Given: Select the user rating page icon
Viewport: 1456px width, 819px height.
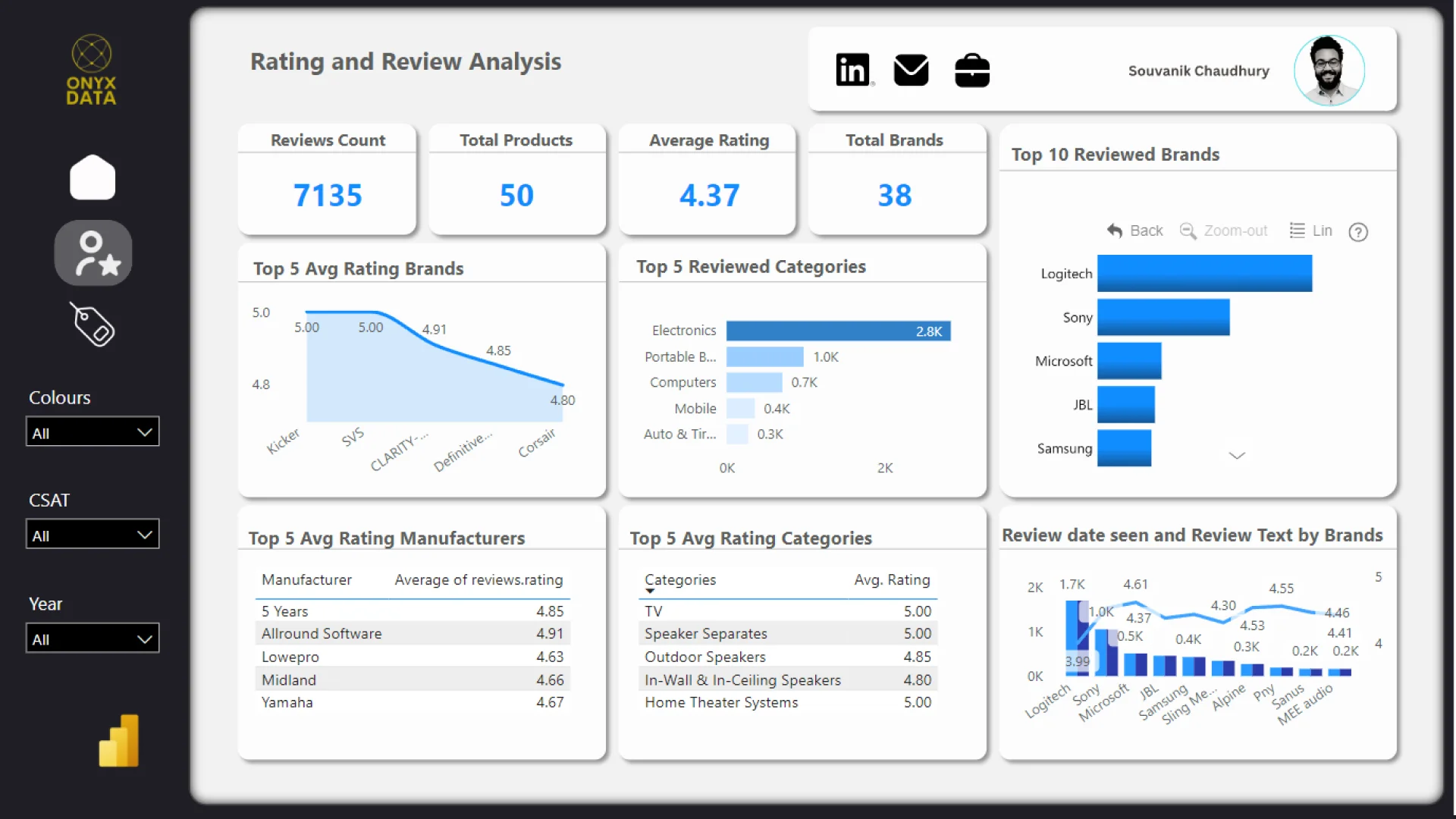Looking at the screenshot, I should coord(93,253).
